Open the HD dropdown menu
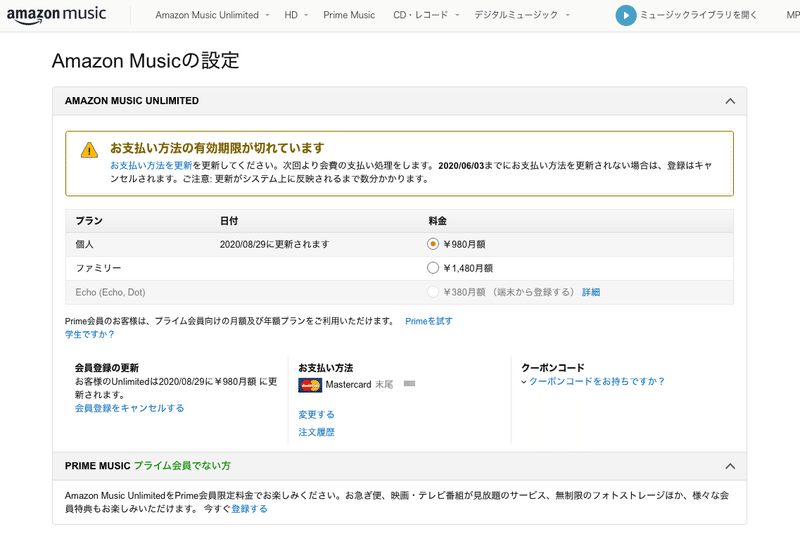The height and width of the screenshot is (534, 800). pos(296,15)
